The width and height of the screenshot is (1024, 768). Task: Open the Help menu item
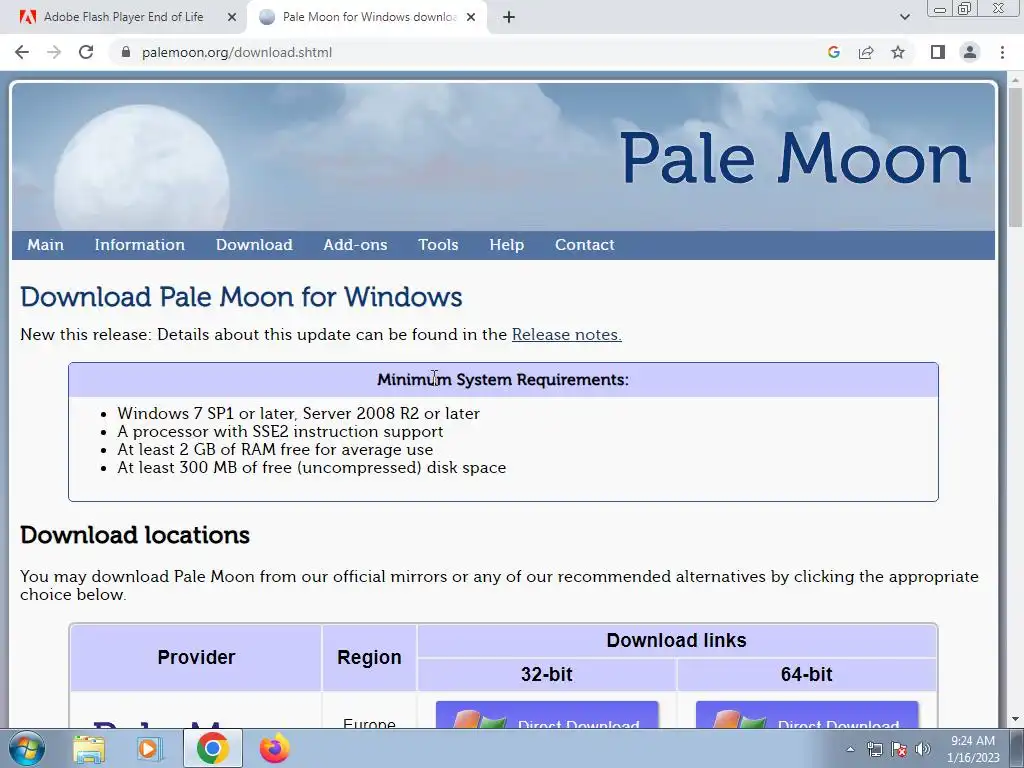(x=507, y=245)
